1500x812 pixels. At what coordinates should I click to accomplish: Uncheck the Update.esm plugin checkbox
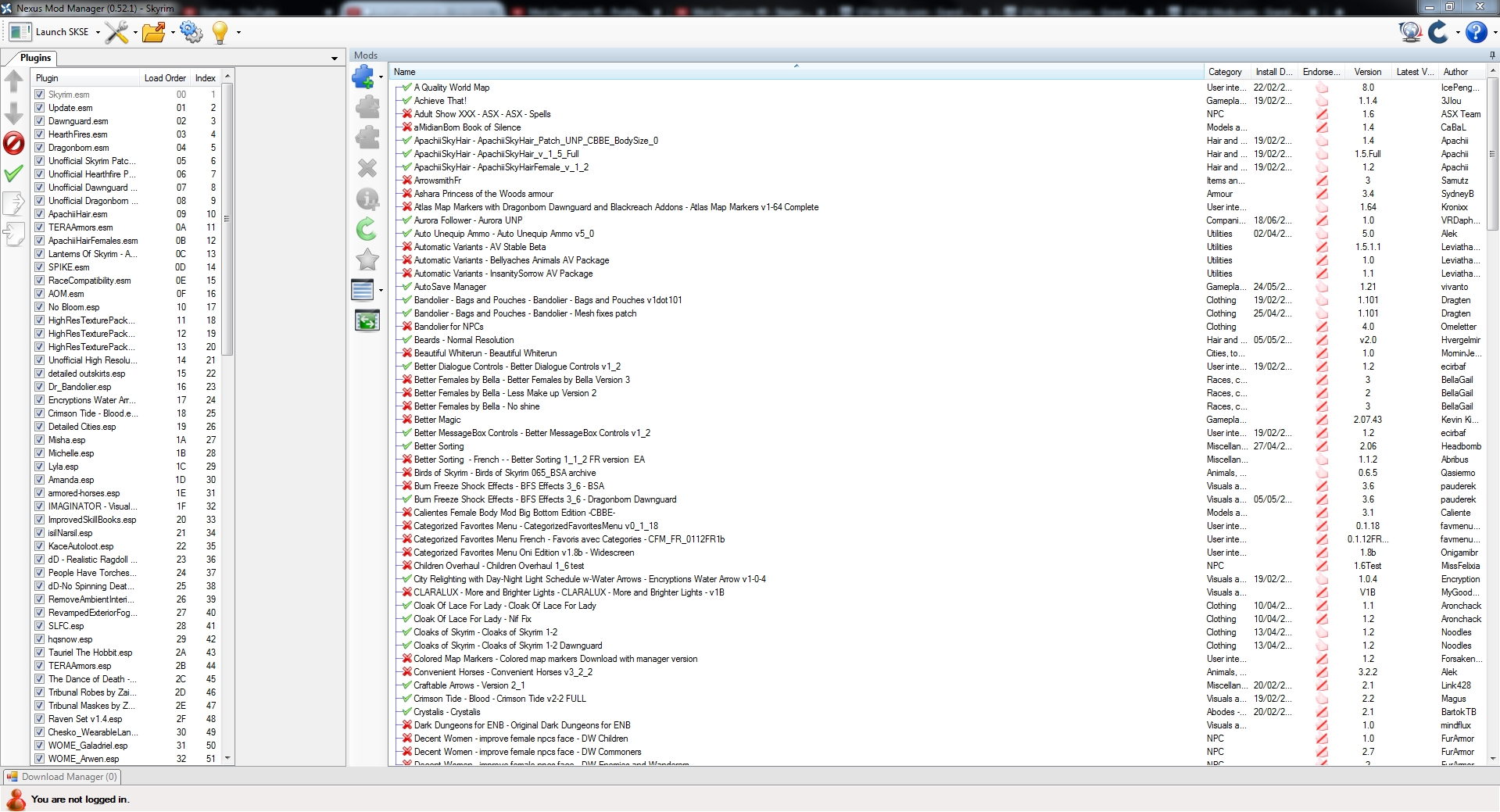point(40,108)
